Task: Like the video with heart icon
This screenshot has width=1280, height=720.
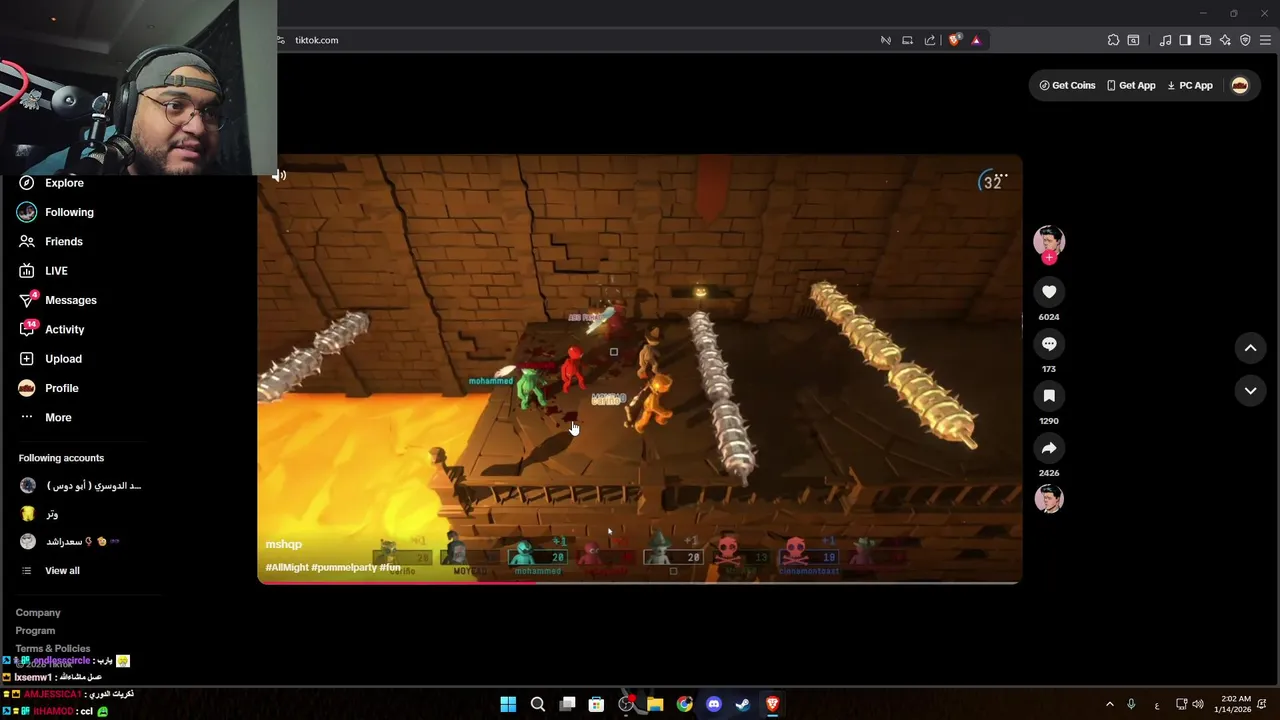Action: point(1049,292)
